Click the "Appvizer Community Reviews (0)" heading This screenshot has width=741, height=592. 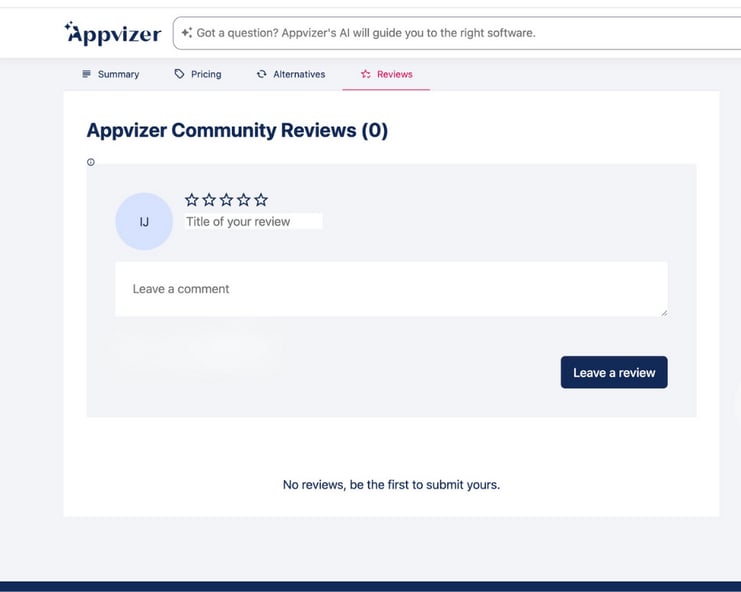click(x=237, y=130)
